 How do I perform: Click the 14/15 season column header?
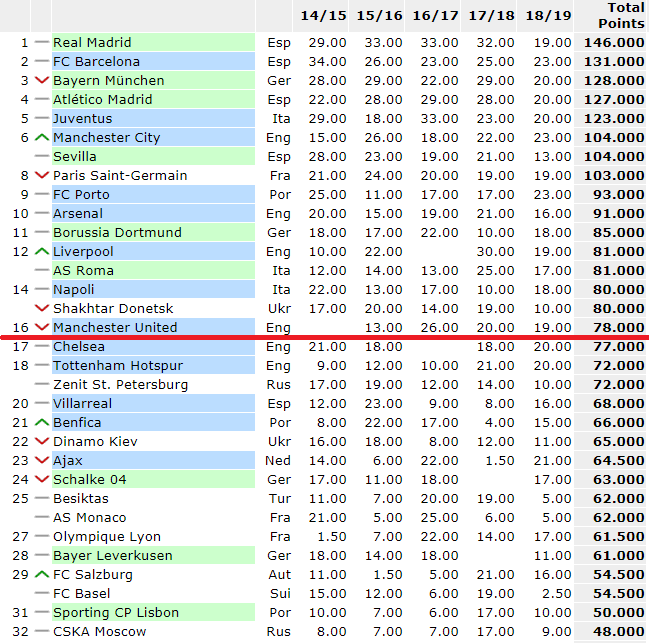323,16
